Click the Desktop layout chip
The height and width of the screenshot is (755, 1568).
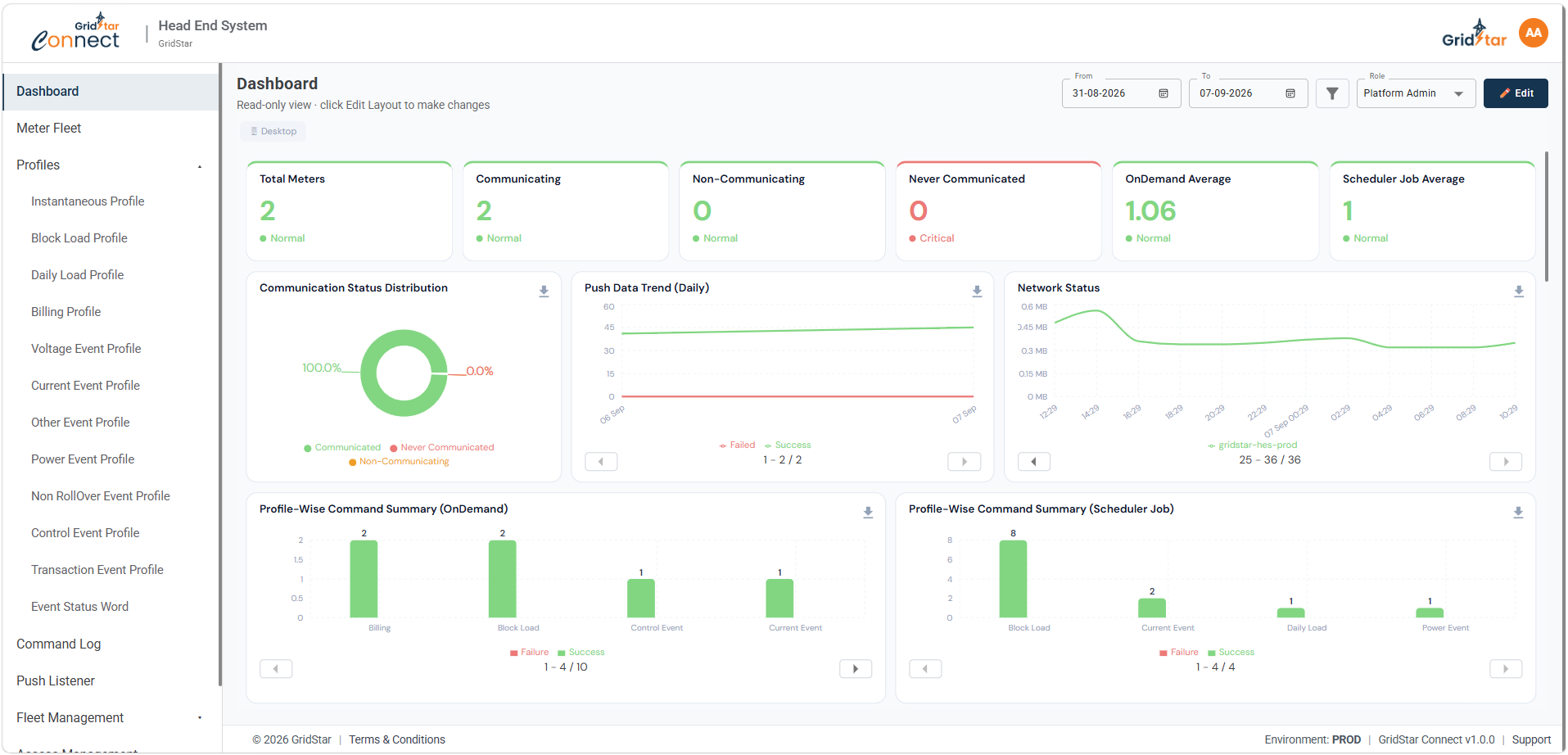pyautogui.click(x=273, y=132)
